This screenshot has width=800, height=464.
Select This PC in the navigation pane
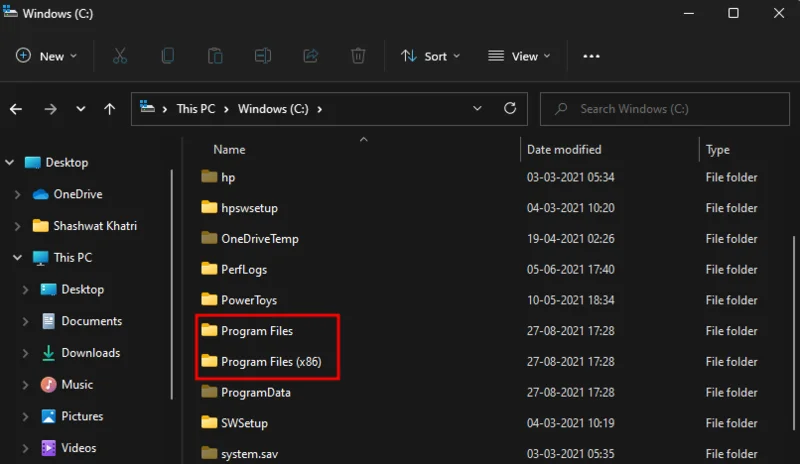pyautogui.click(x=72, y=257)
